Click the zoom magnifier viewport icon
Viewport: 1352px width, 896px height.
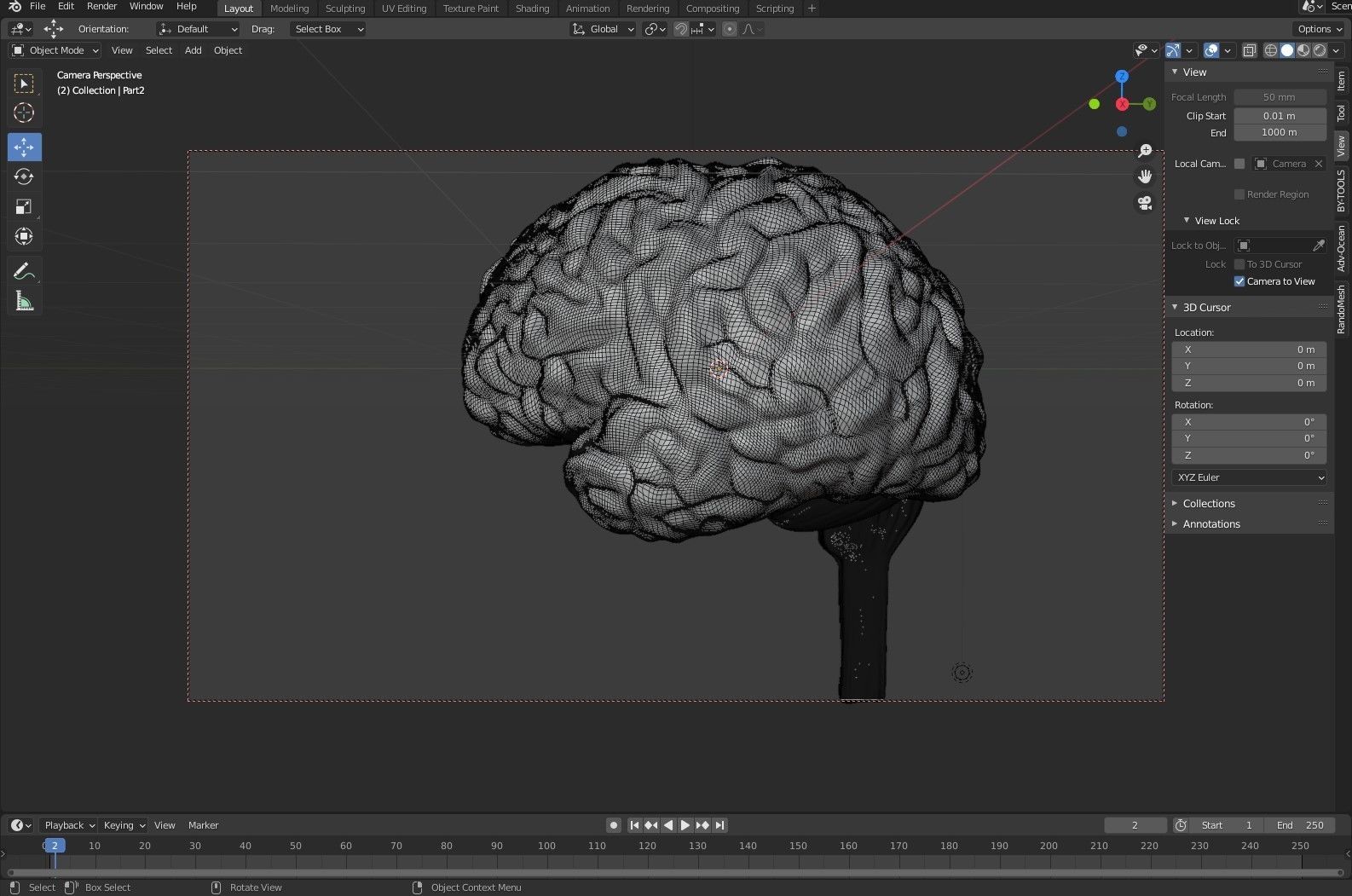1145,151
